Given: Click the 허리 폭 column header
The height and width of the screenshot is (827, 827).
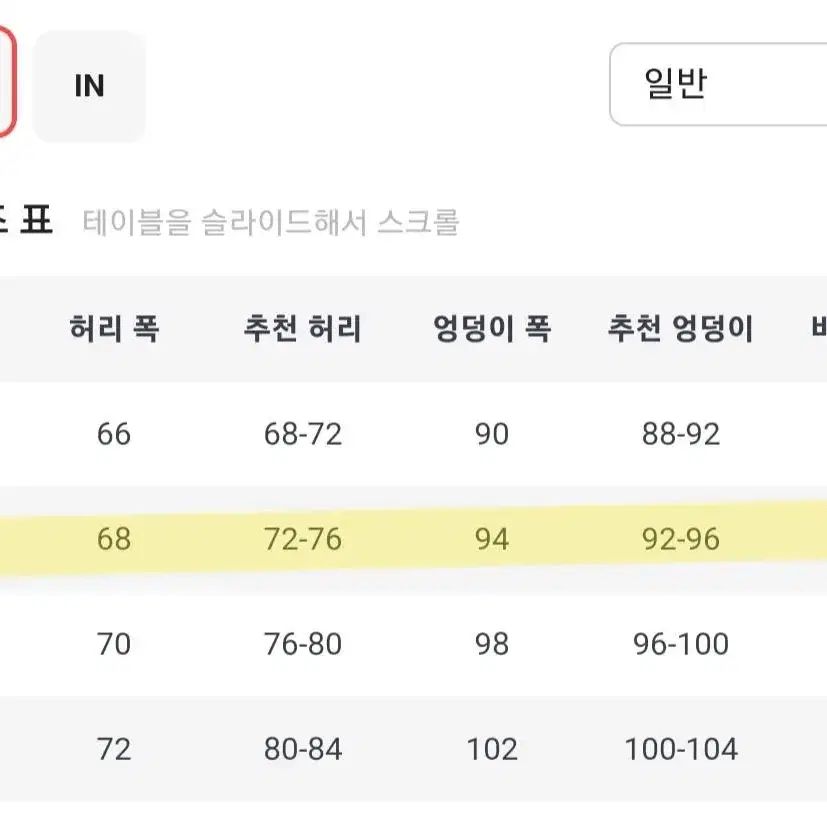Looking at the screenshot, I should point(114,328).
